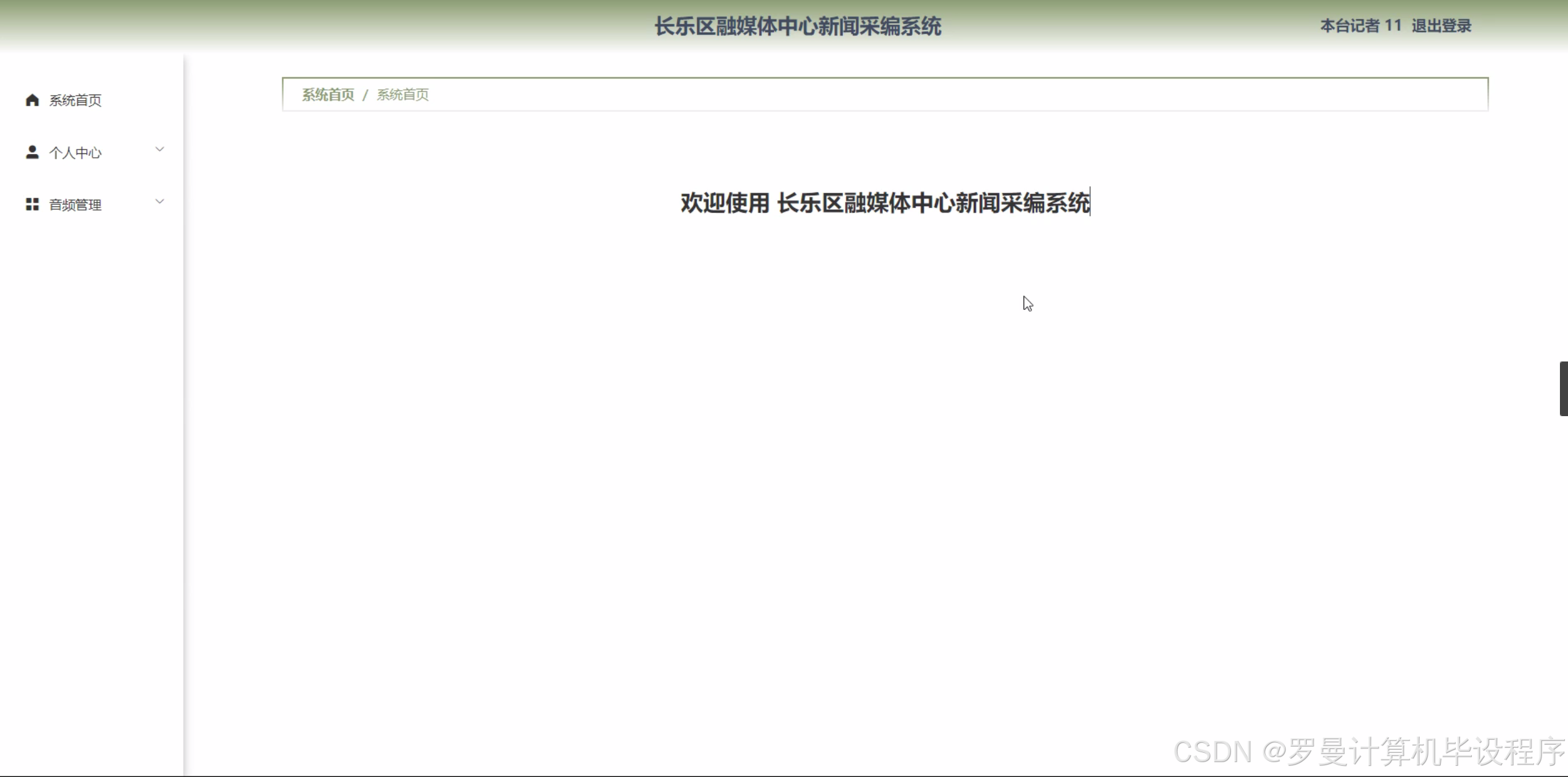This screenshot has width=1568, height=777.
Task: Select the 音频管理 menu label
Action: point(75,205)
